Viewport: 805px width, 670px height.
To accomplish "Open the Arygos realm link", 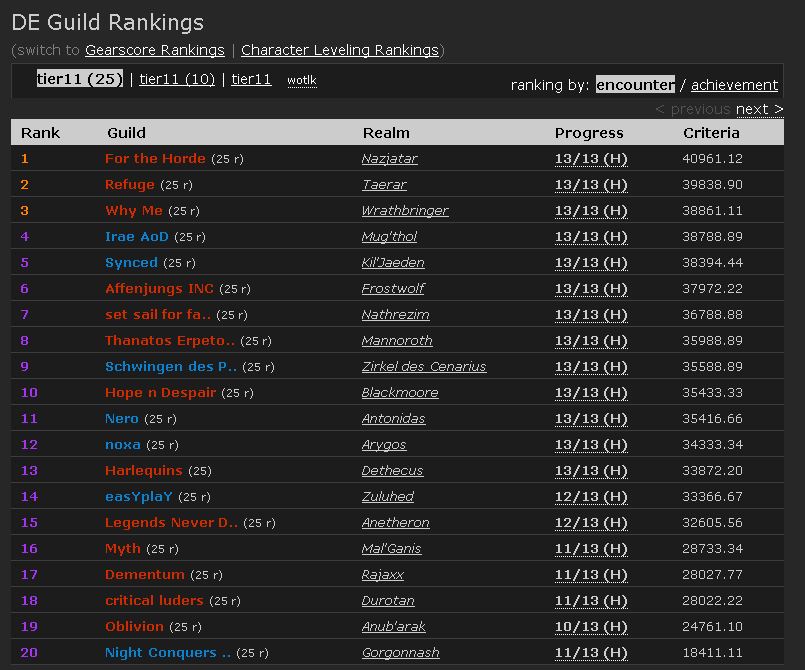I will coord(384,445).
